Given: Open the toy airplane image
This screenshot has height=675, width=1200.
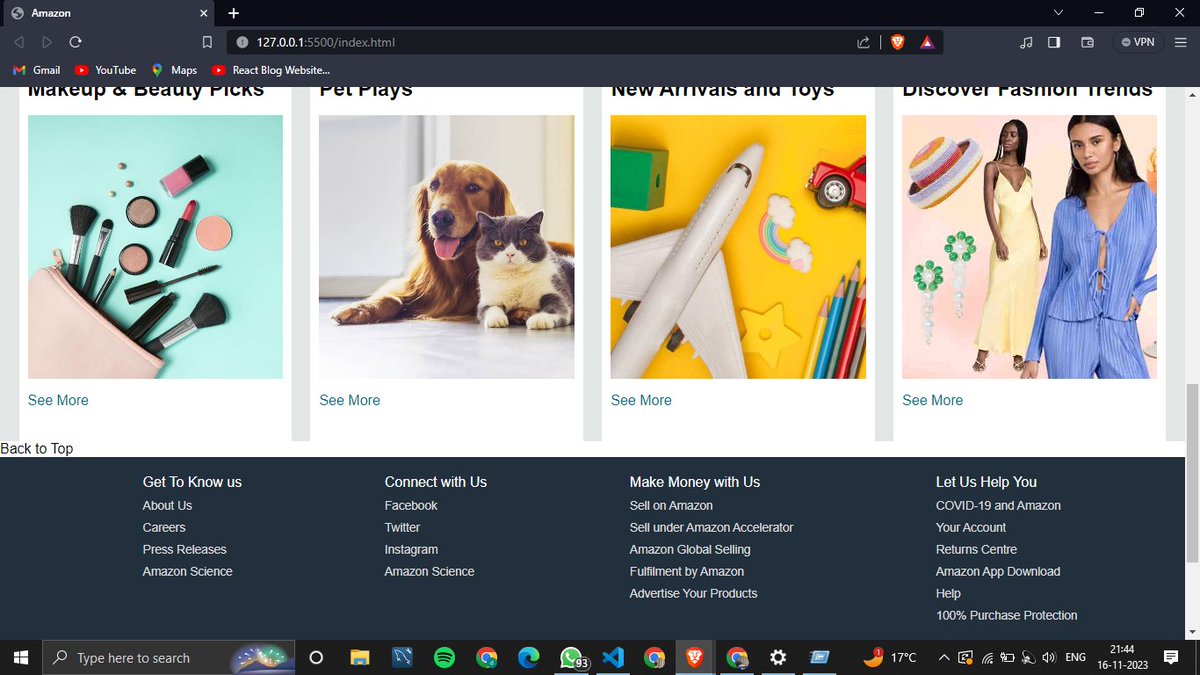Looking at the screenshot, I should (x=738, y=247).
